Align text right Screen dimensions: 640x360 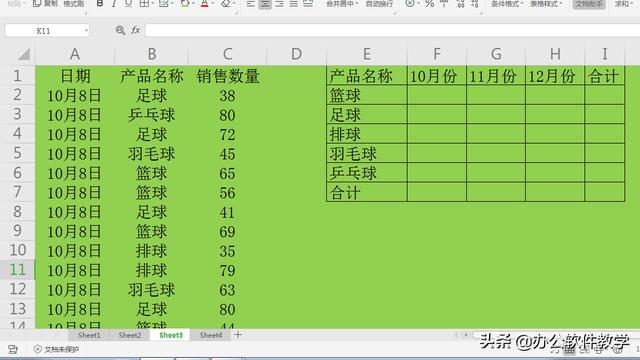tap(280, 4)
